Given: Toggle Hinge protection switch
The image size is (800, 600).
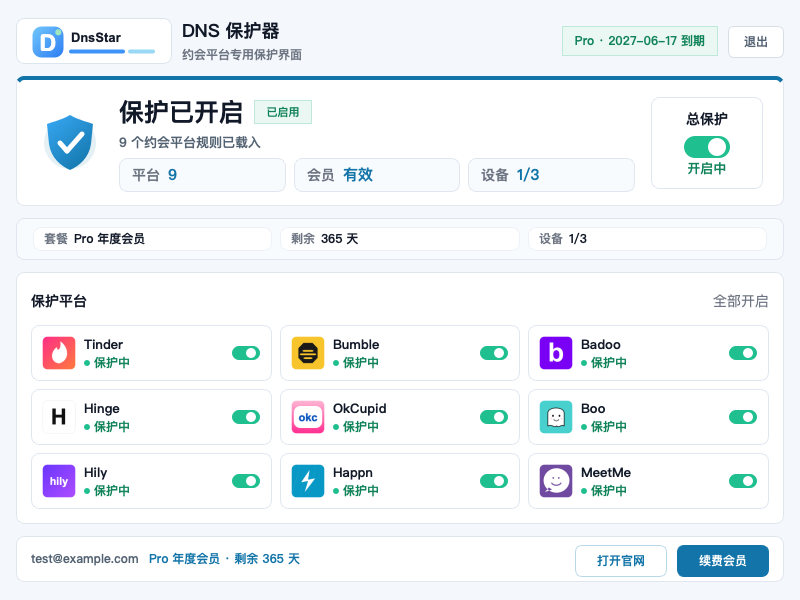Looking at the screenshot, I should point(246,417).
